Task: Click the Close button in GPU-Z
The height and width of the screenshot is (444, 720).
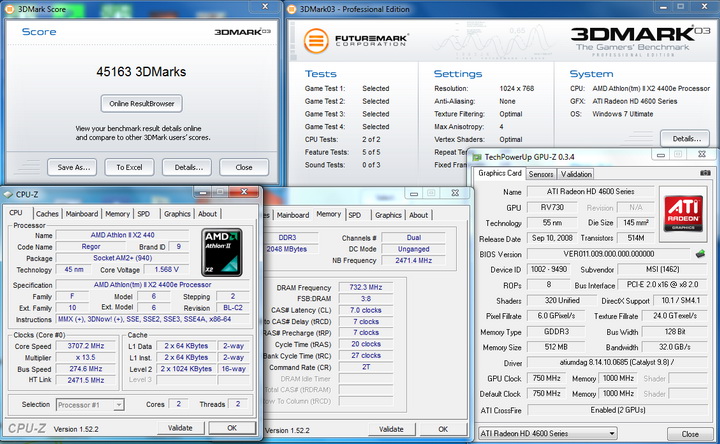Action: click(x=690, y=434)
